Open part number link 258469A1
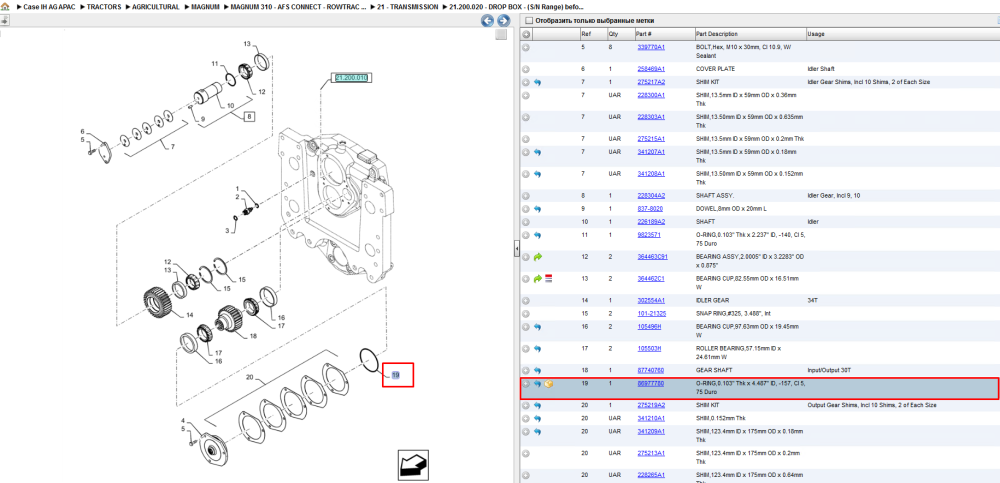 (651, 69)
